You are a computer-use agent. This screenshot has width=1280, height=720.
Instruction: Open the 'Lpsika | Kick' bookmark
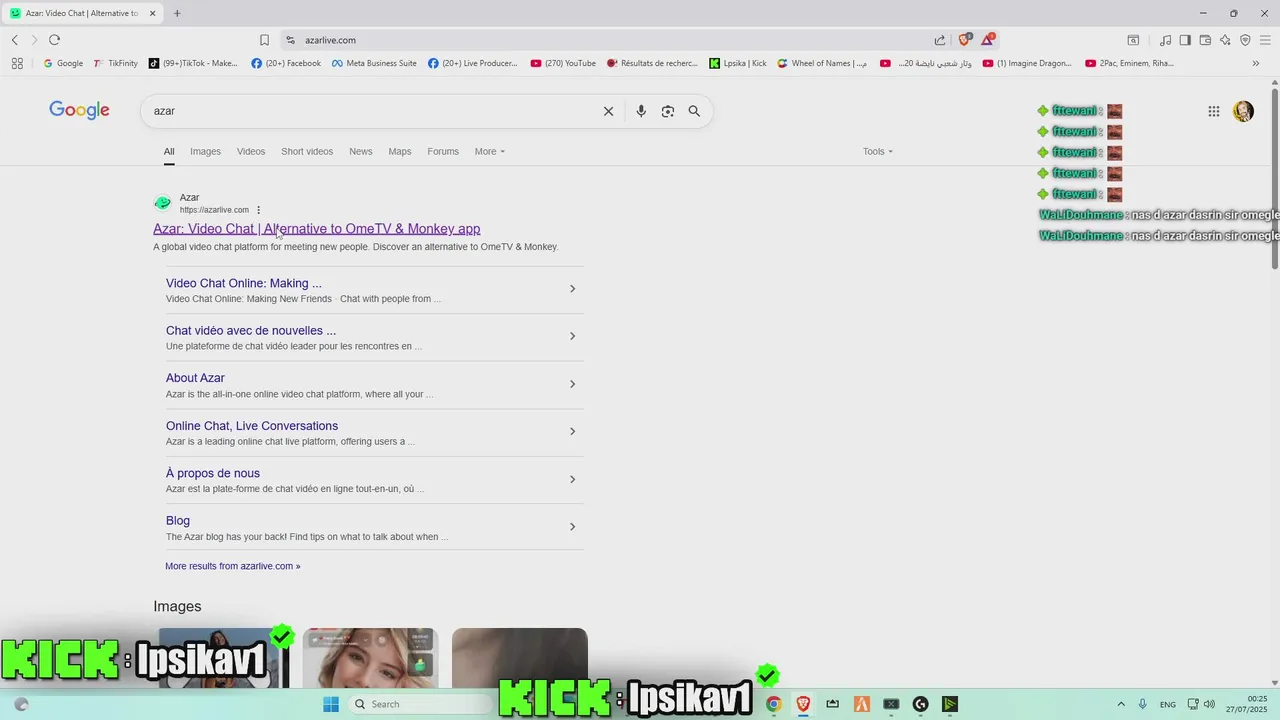[x=738, y=63]
